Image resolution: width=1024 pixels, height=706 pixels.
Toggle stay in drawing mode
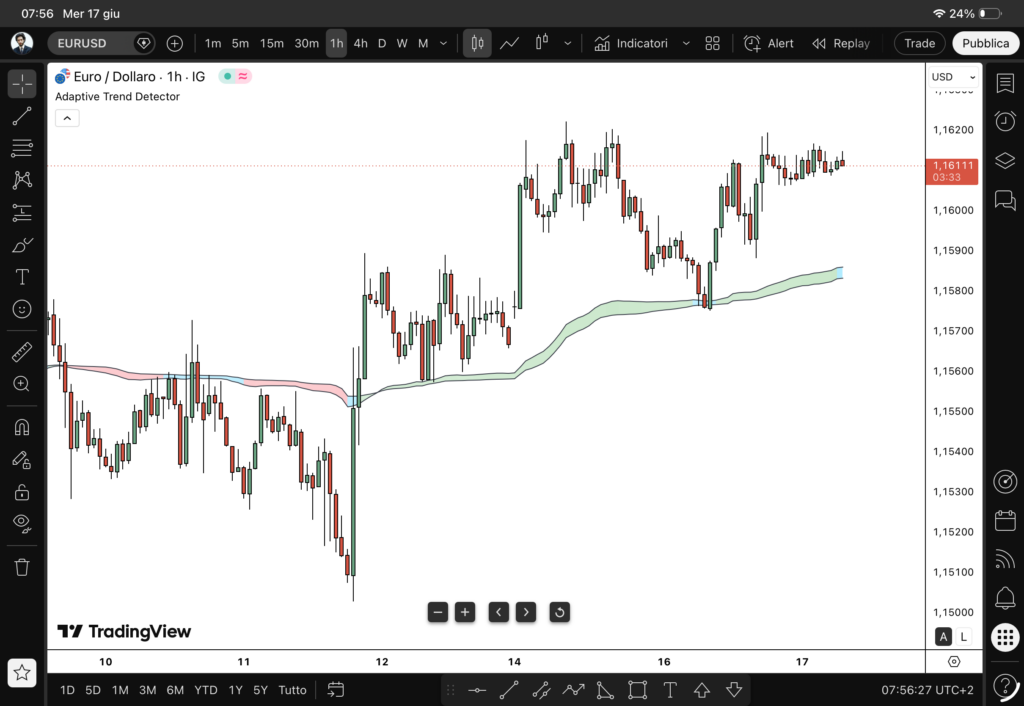click(22, 460)
